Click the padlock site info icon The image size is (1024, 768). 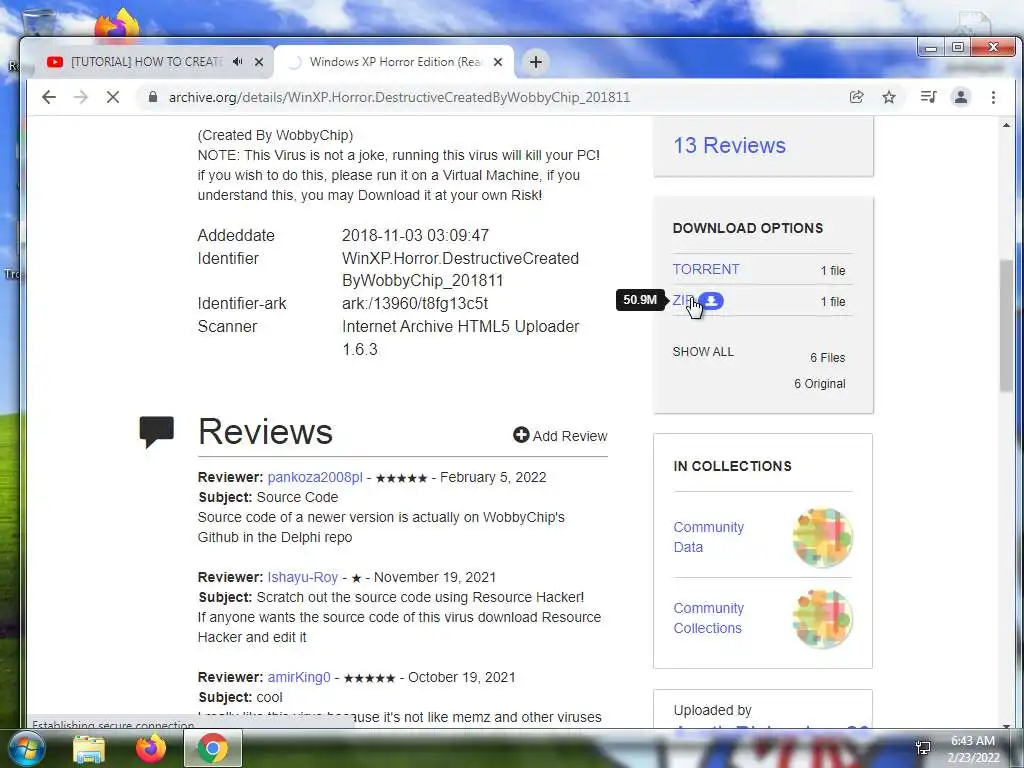coord(153,97)
